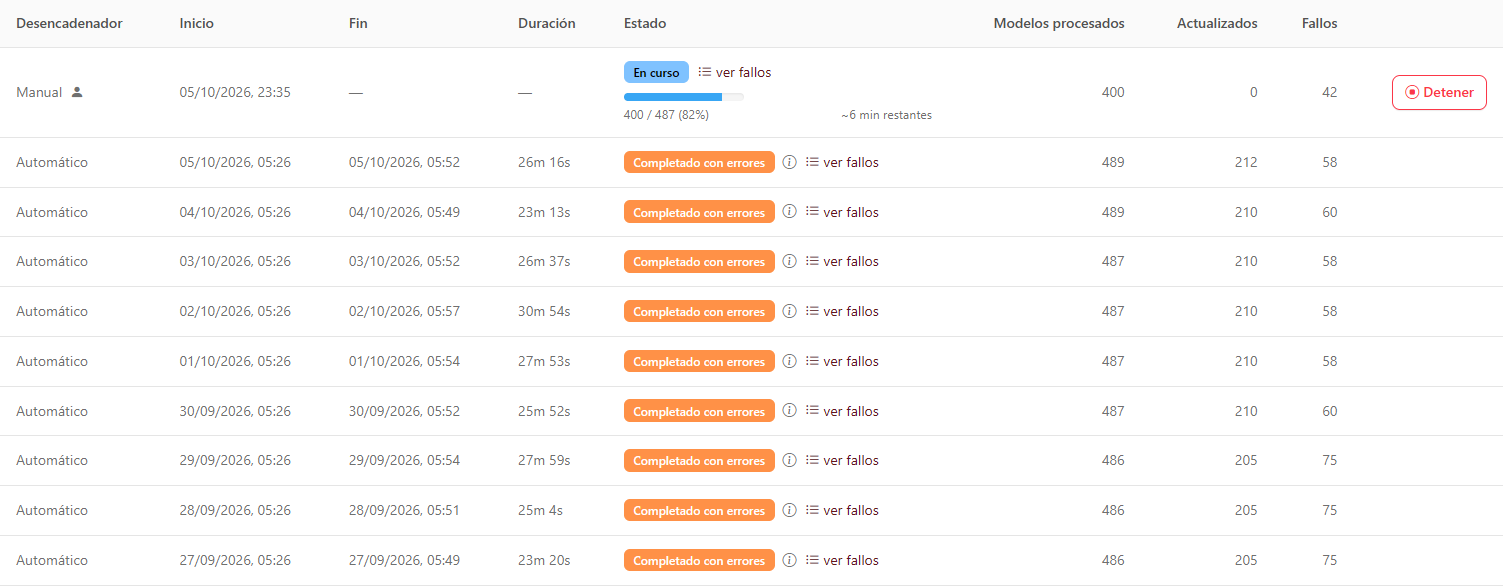Click the Fallos column header
The width and height of the screenshot is (1503, 586).
1320,23
